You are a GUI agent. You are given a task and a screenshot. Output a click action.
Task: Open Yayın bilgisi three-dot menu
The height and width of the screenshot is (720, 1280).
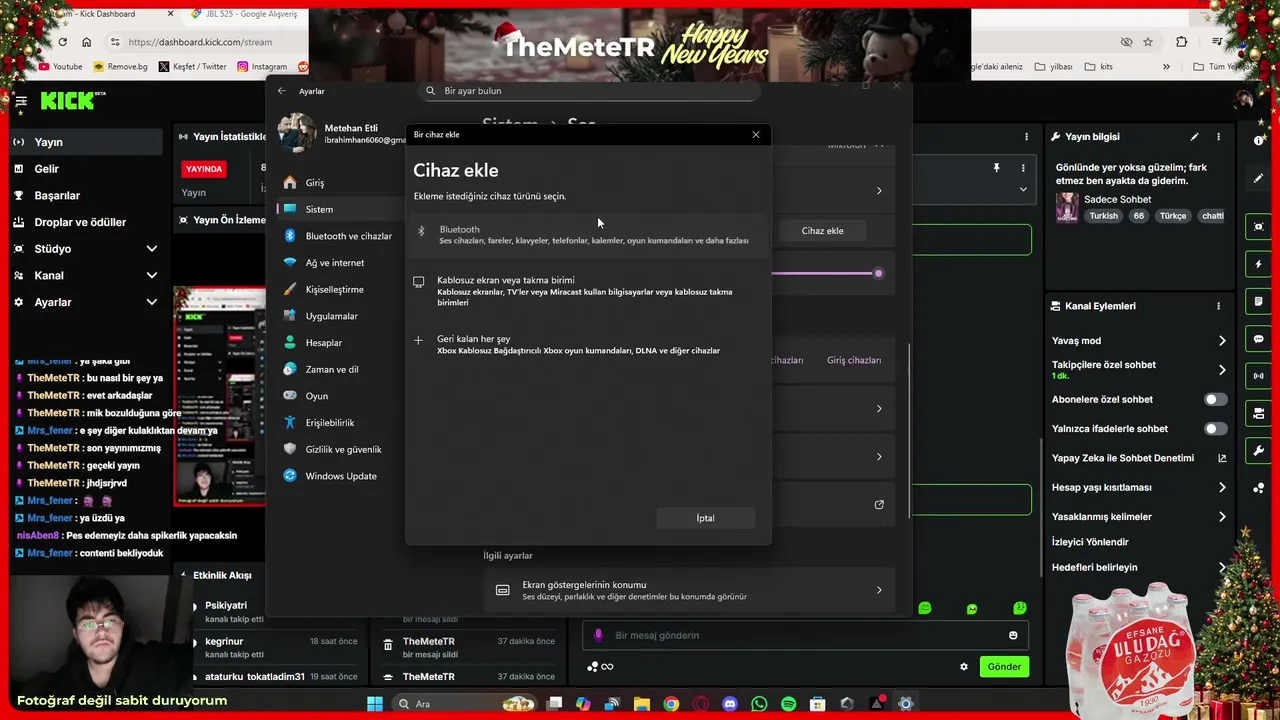pyautogui.click(x=1218, y=137)
